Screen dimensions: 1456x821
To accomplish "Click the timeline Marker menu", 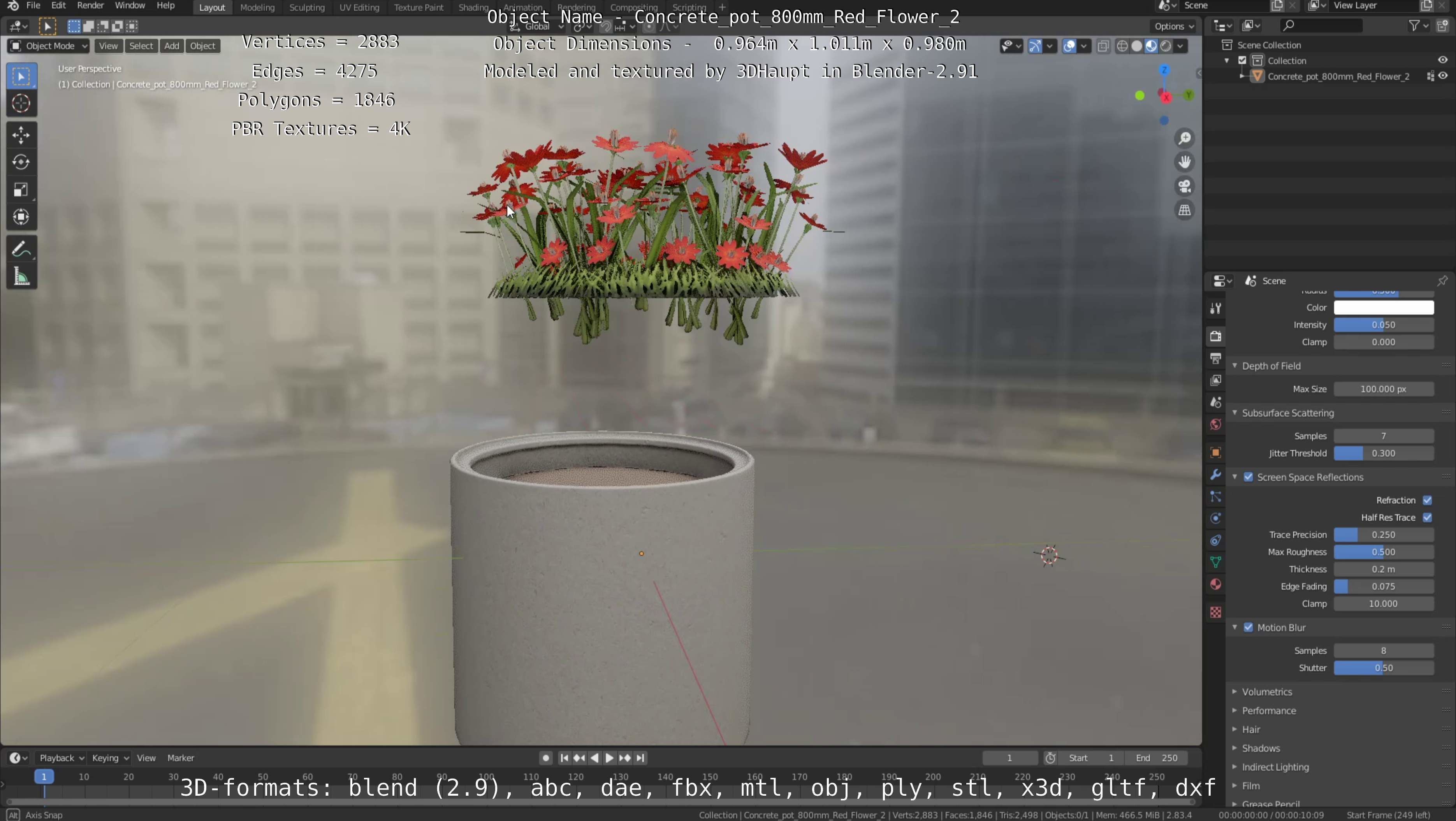I will [181, 758].
